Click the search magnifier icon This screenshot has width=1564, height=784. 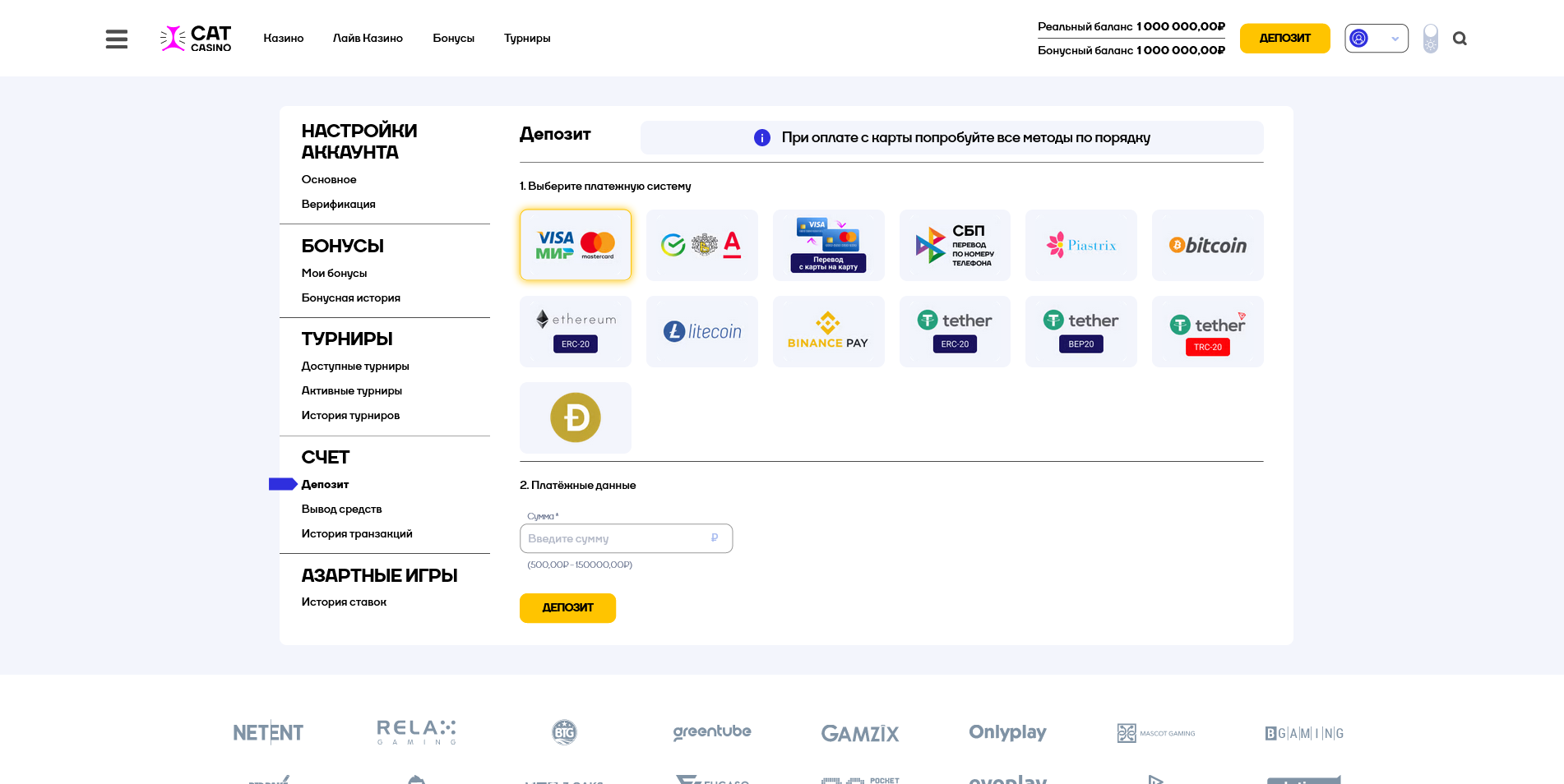click(1460, 39)
